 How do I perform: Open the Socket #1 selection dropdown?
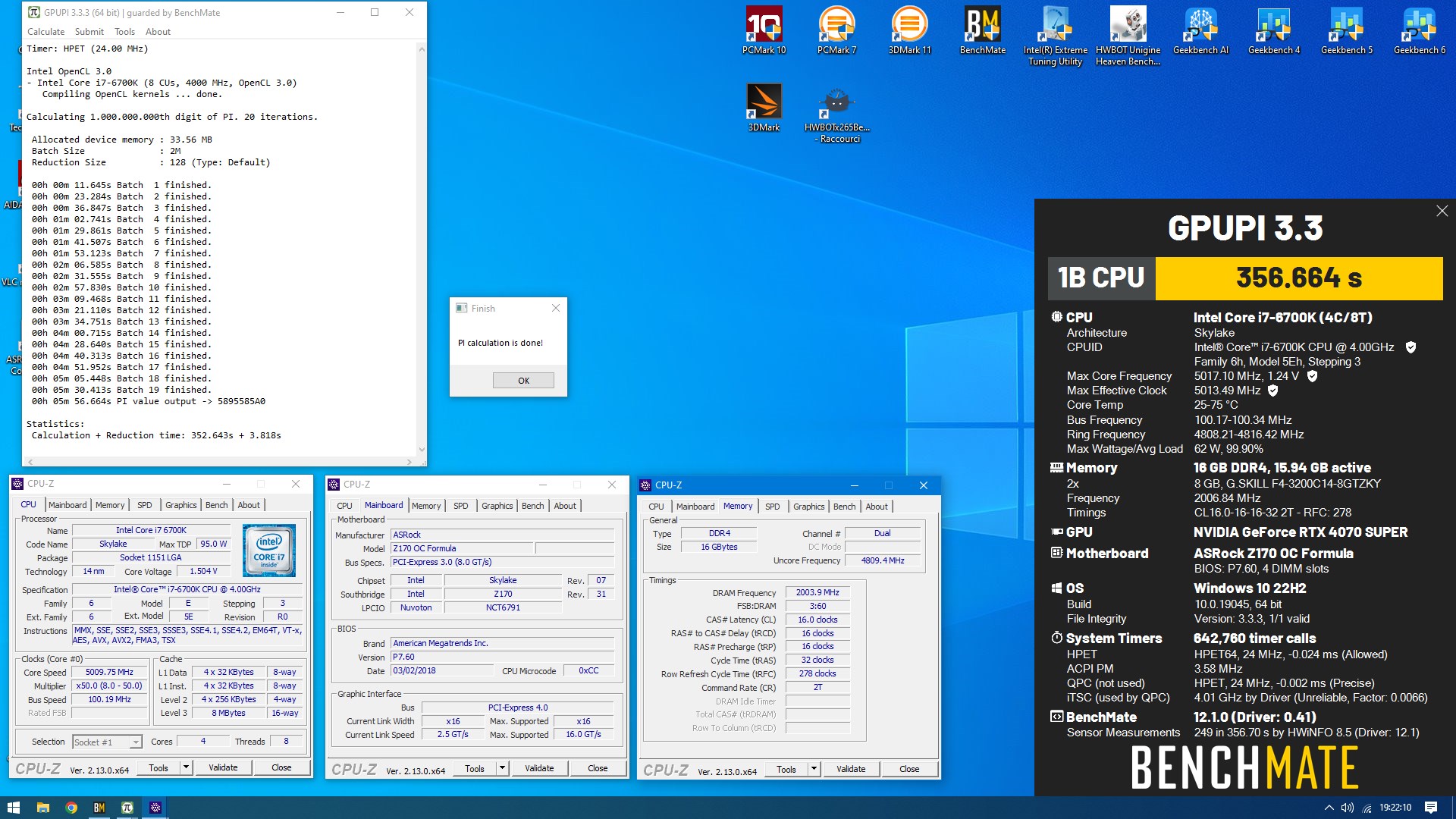pos(107,742)
